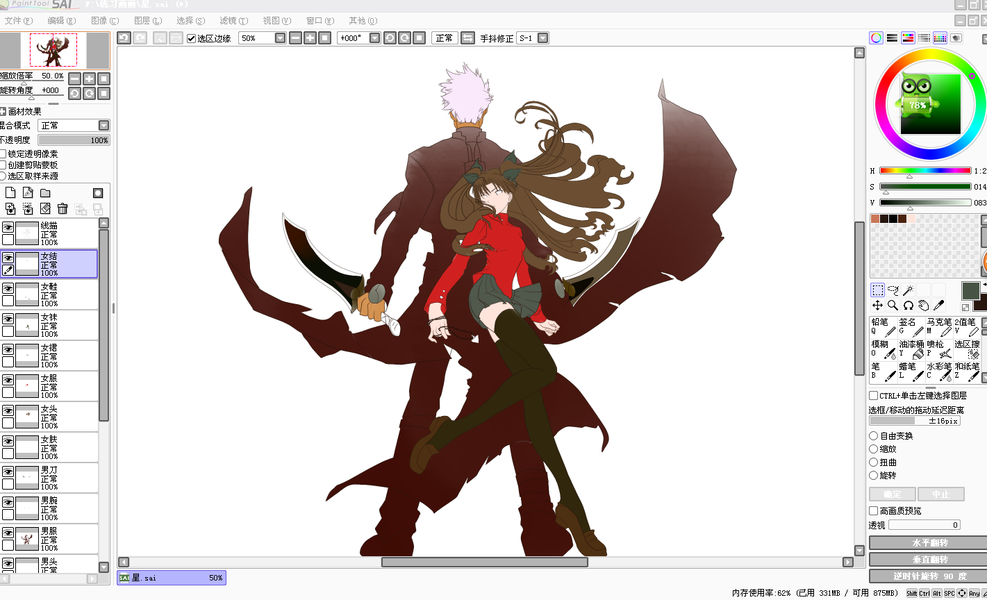This screenshot has width=987, height=600.
Task: Open the 视图 menu
Action: [276, 21]
